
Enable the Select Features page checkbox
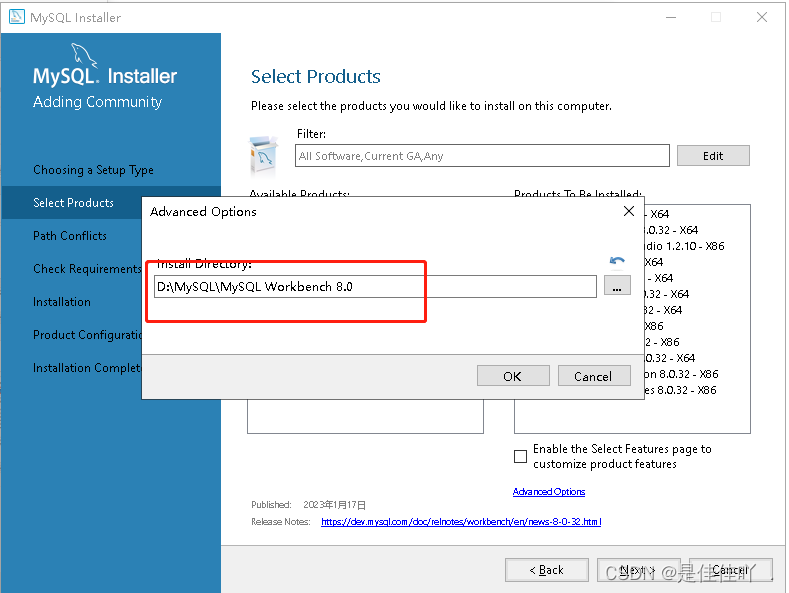point(520,457)
